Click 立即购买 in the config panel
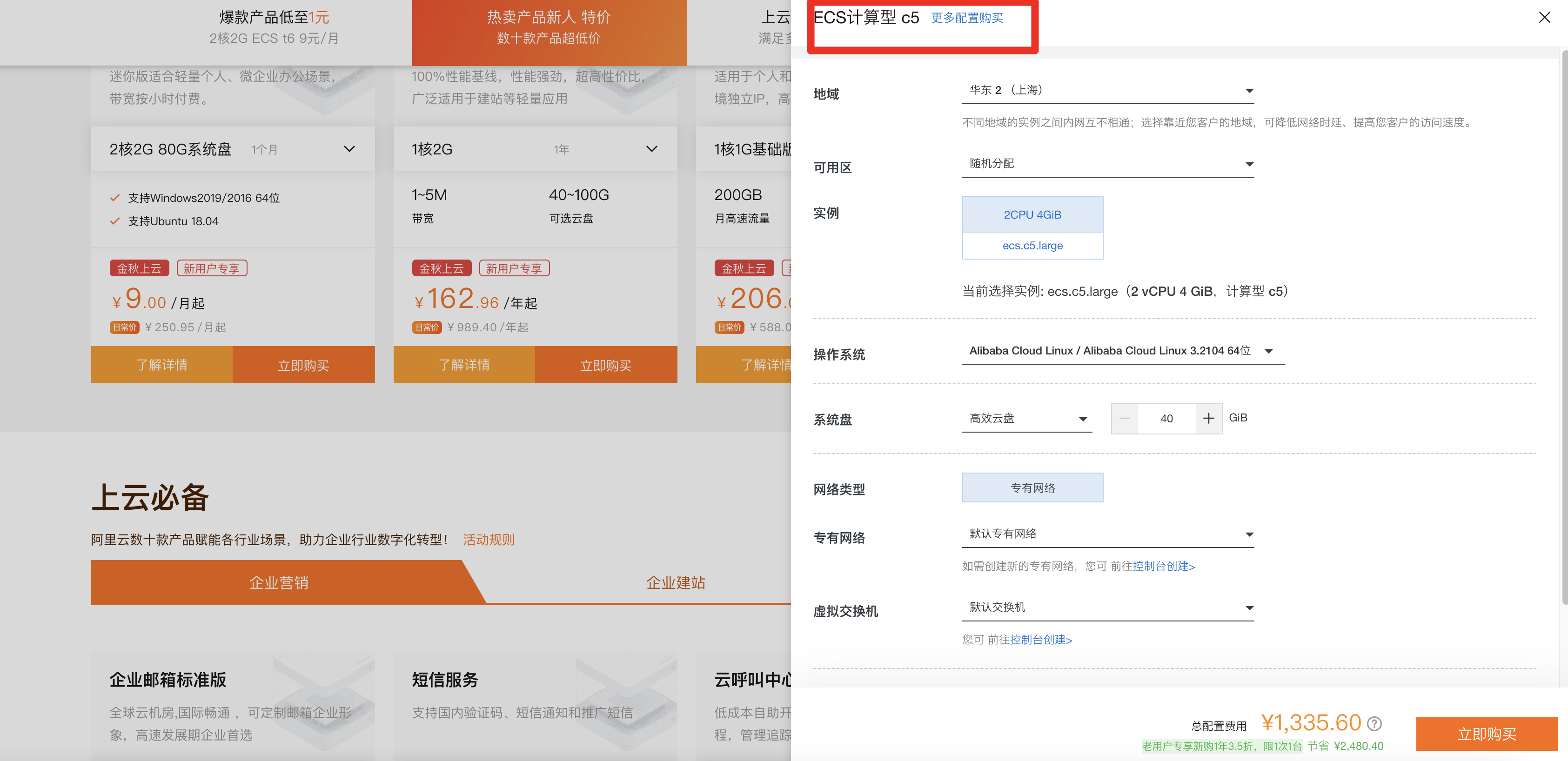The height and width of the screenshot is (761, 1568). tap(1486, 734)
